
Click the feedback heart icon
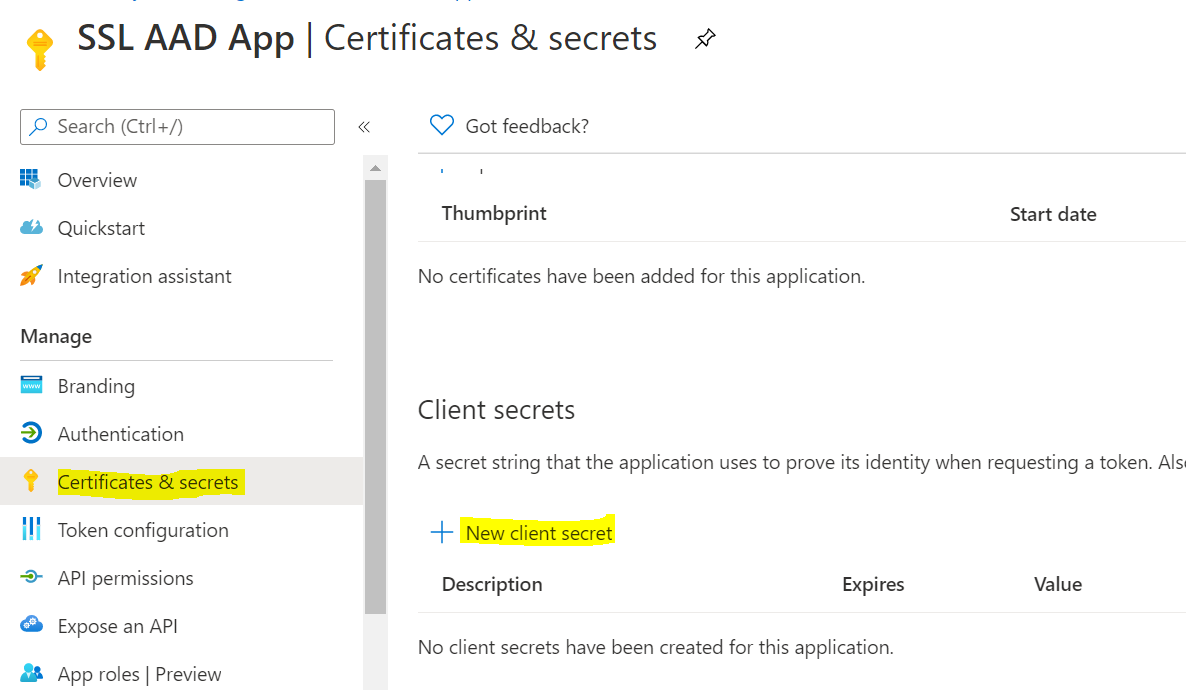(x=442, y=125)
